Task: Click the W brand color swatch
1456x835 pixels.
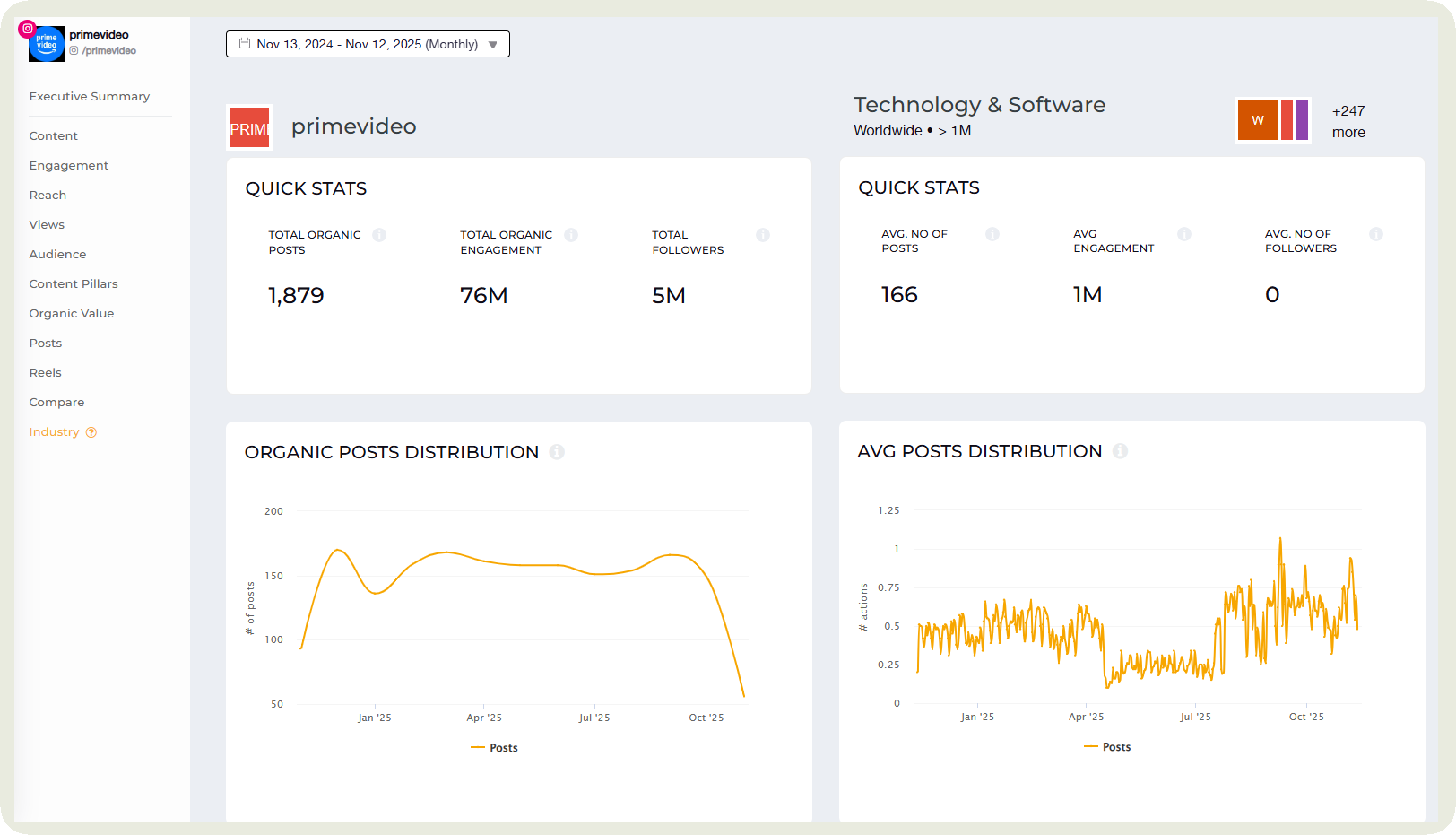Action: click(1257, 120)
